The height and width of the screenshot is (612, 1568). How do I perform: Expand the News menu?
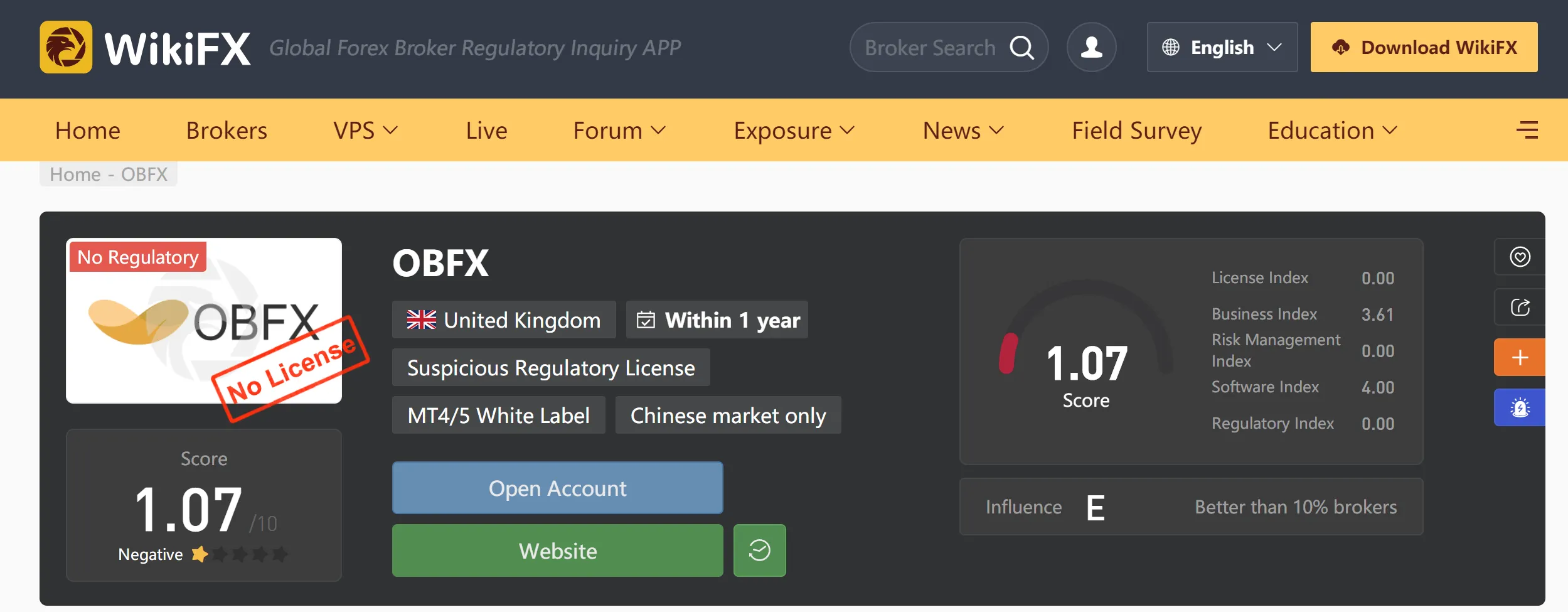(x=963, y=131)
